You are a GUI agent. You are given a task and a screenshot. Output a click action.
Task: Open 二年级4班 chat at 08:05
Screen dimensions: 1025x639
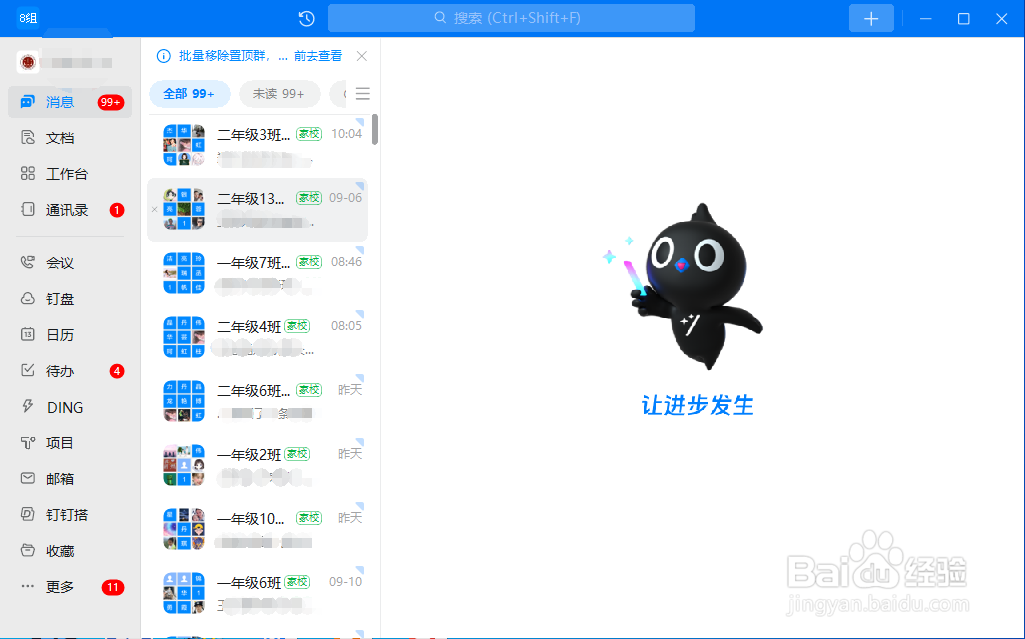(x=258, y=337)
